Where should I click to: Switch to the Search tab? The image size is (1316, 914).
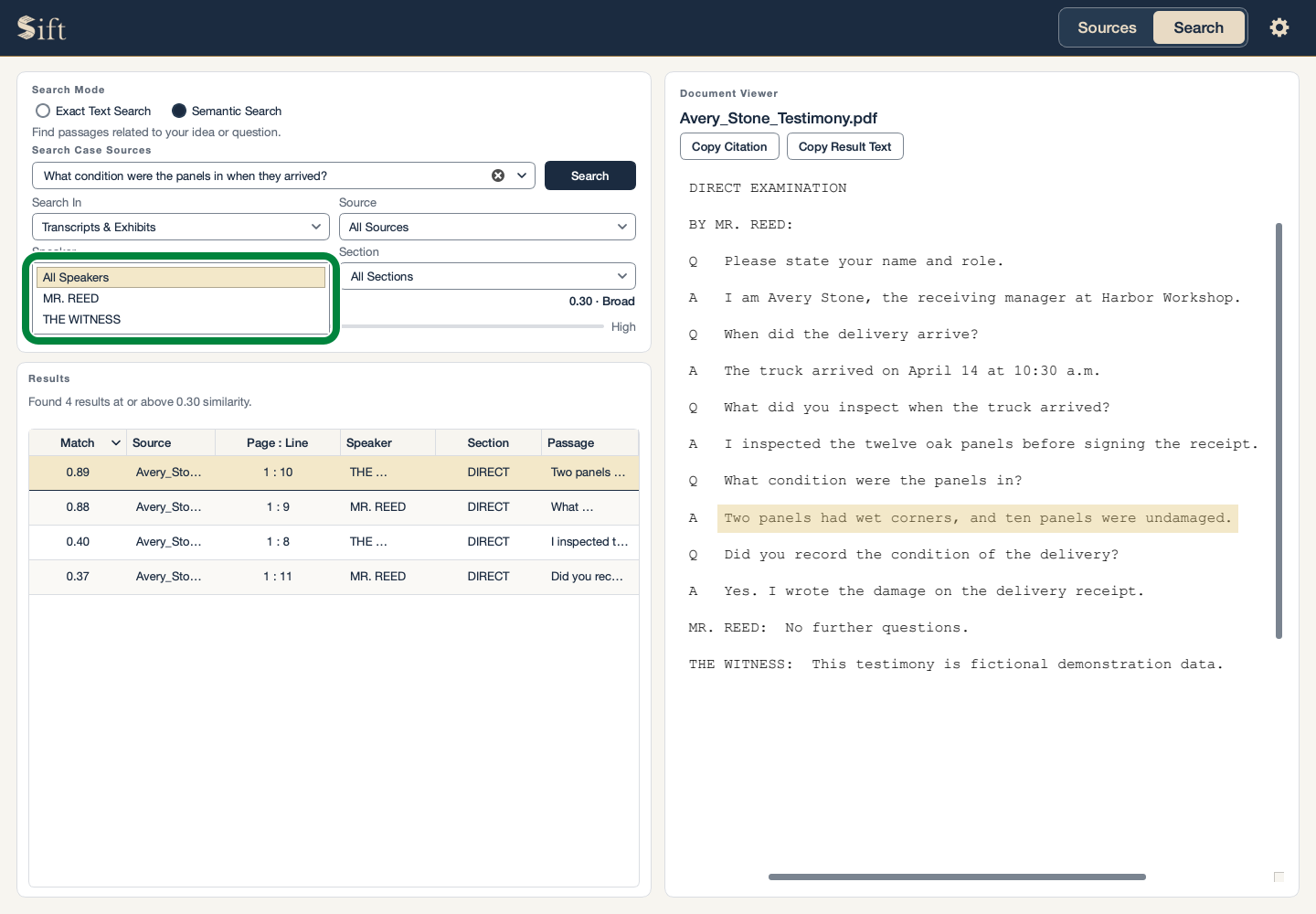coord(1198,27)
